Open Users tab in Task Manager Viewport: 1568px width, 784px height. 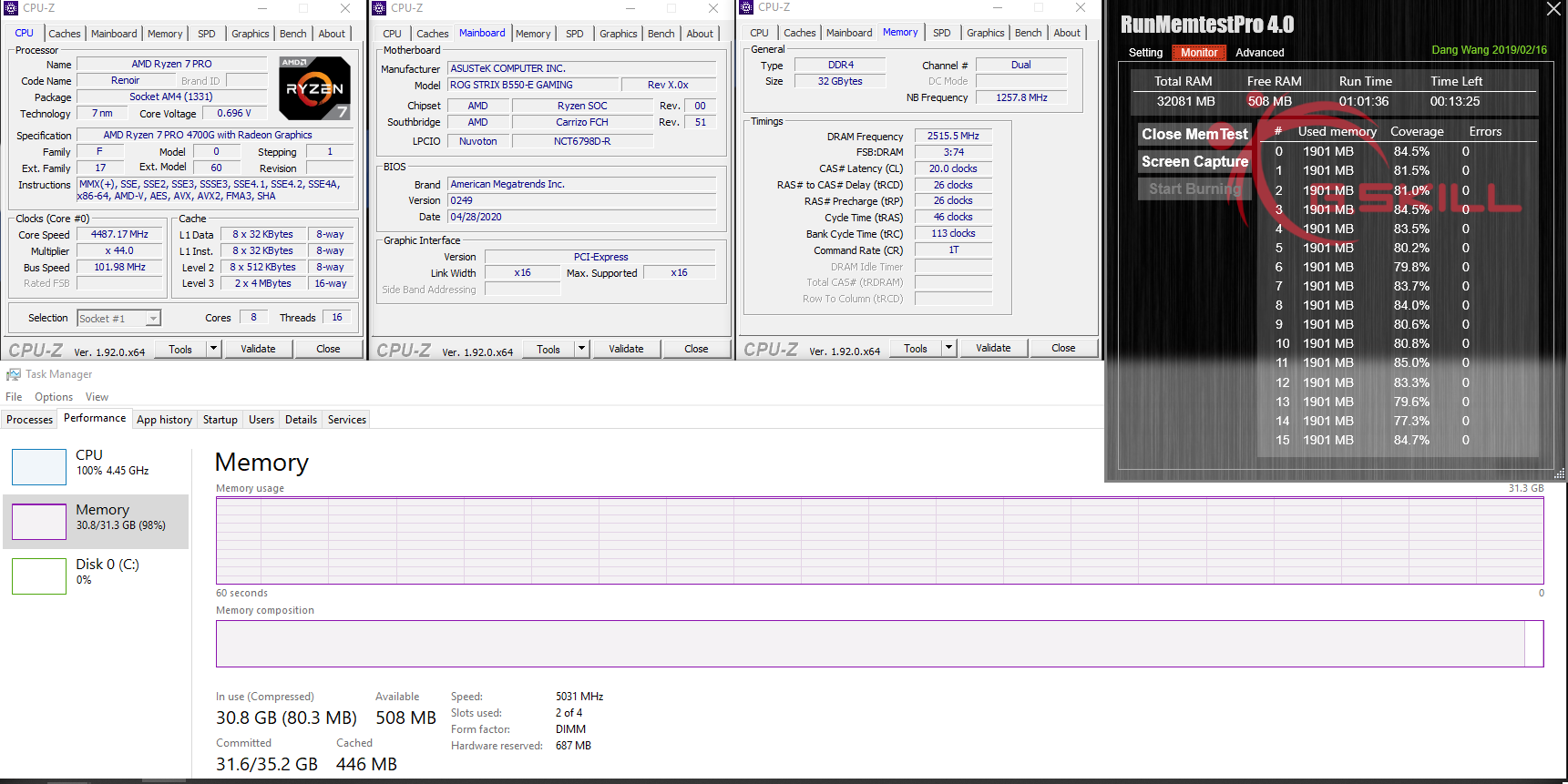pos(261,420)
